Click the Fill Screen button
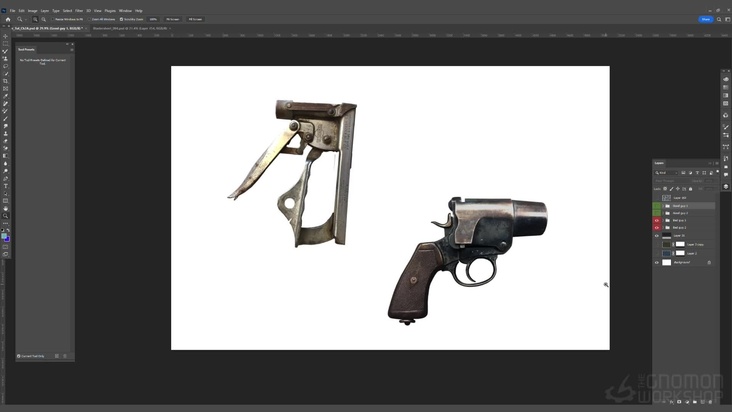This screenshot has width=732, height=412. click(x=195, y=19)
